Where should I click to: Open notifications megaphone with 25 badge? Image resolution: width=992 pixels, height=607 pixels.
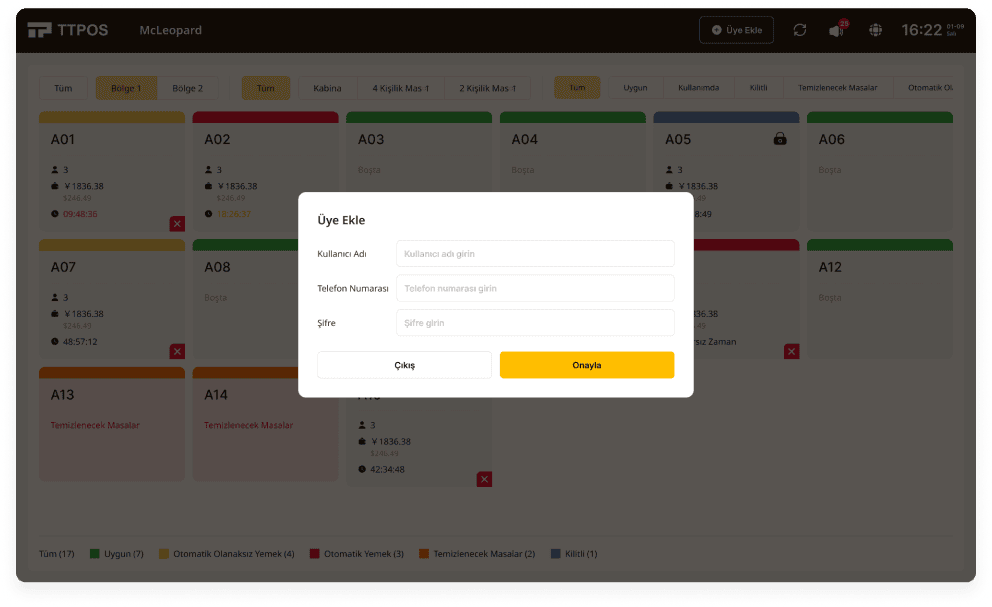(836, 30)
